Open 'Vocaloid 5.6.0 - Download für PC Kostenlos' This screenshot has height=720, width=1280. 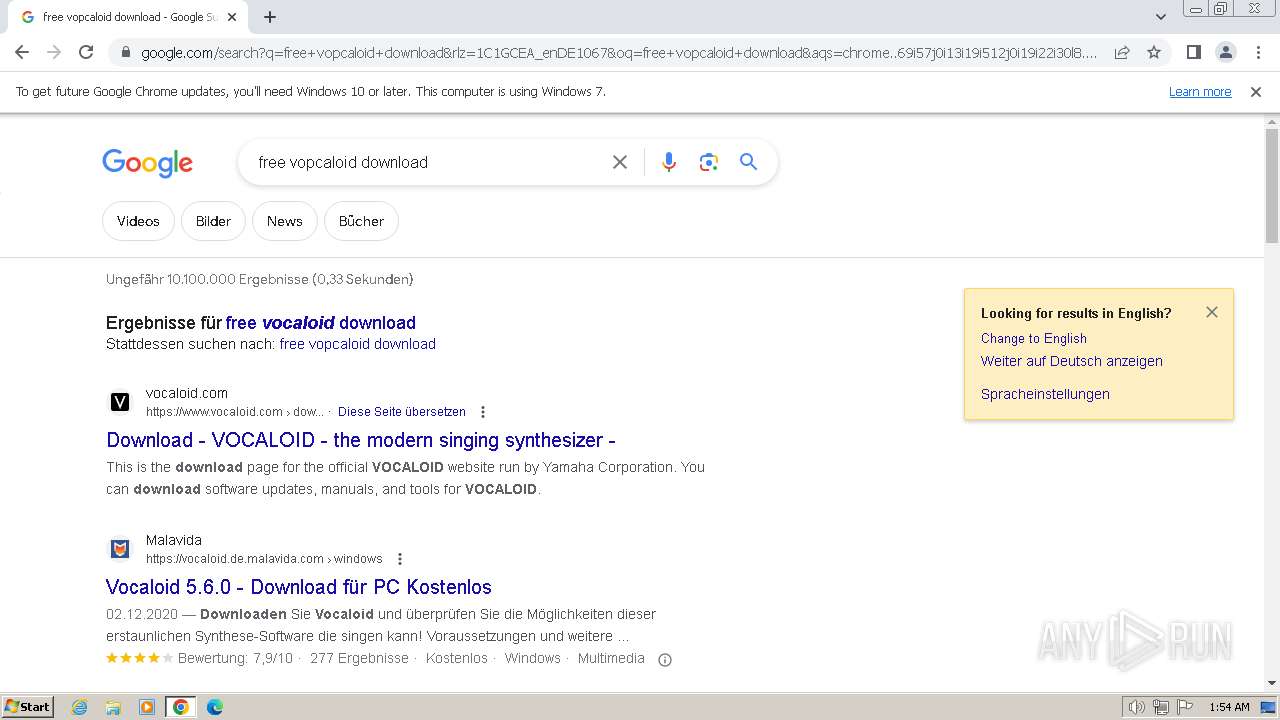(x=299, y=587)
